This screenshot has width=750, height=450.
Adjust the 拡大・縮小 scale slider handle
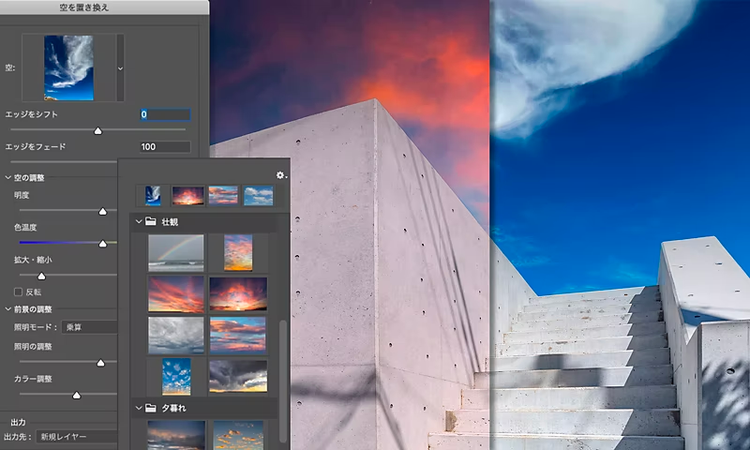click(x=42, y=276)
